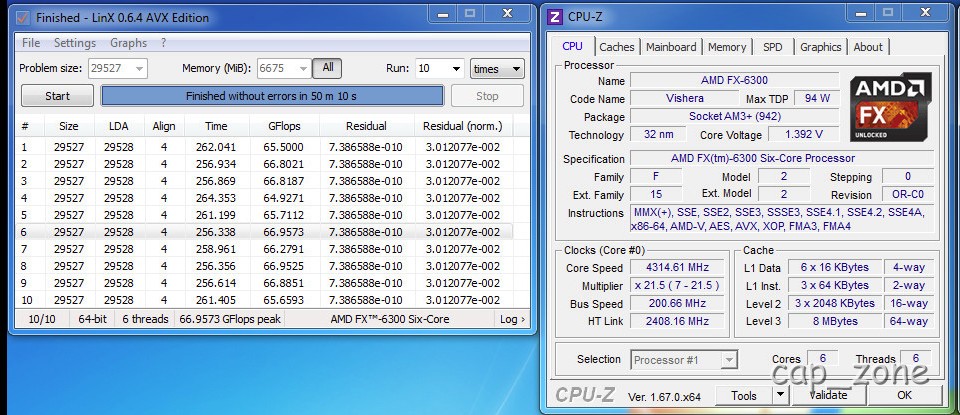The image size is (960, 415).
Task: Click the Time column header
Action: point(216,126)
